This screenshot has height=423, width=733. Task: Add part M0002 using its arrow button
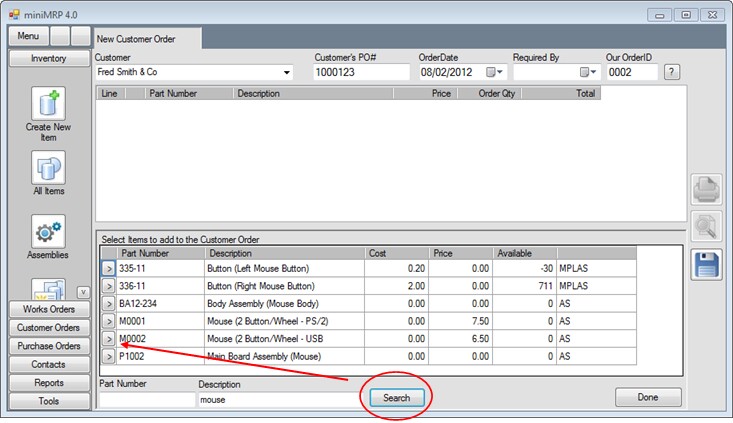pyautogui.click(x=108, y=339)
